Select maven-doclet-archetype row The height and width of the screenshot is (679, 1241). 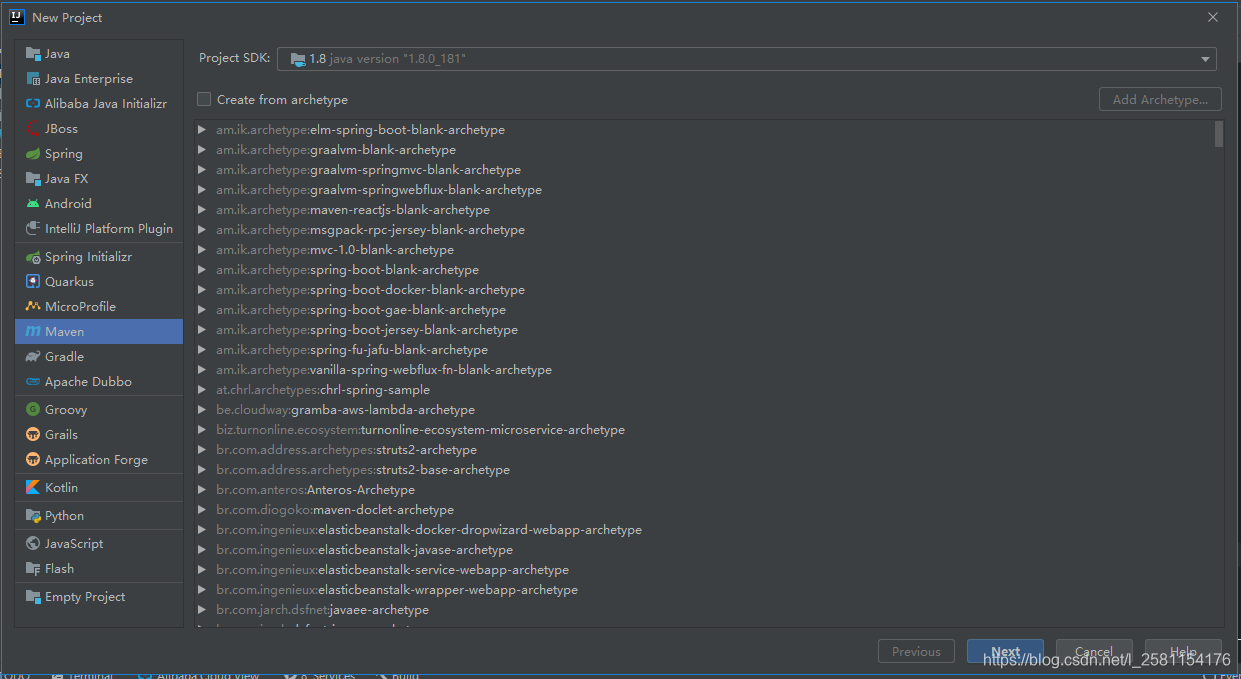click(704, 510)
